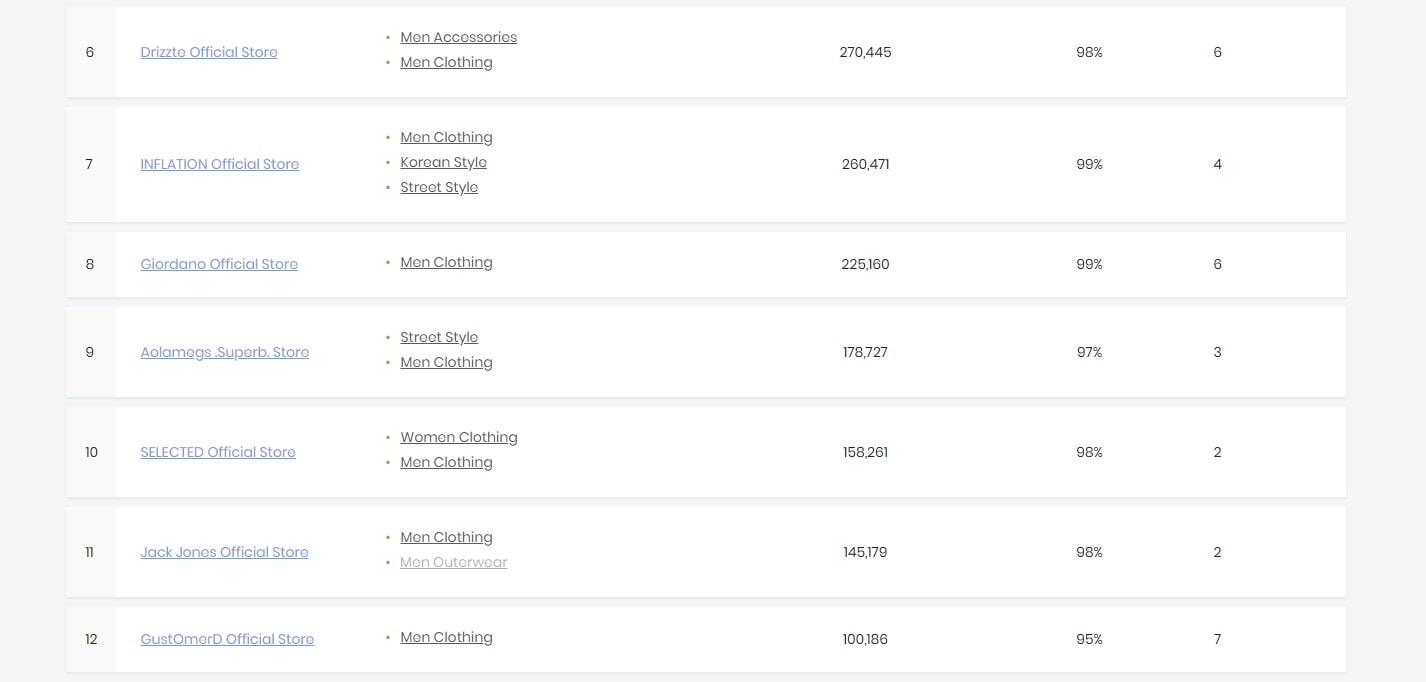Open Street Style in the Aolamegs row
This screenshot has height=682, width=1426.
click(439, 337)
